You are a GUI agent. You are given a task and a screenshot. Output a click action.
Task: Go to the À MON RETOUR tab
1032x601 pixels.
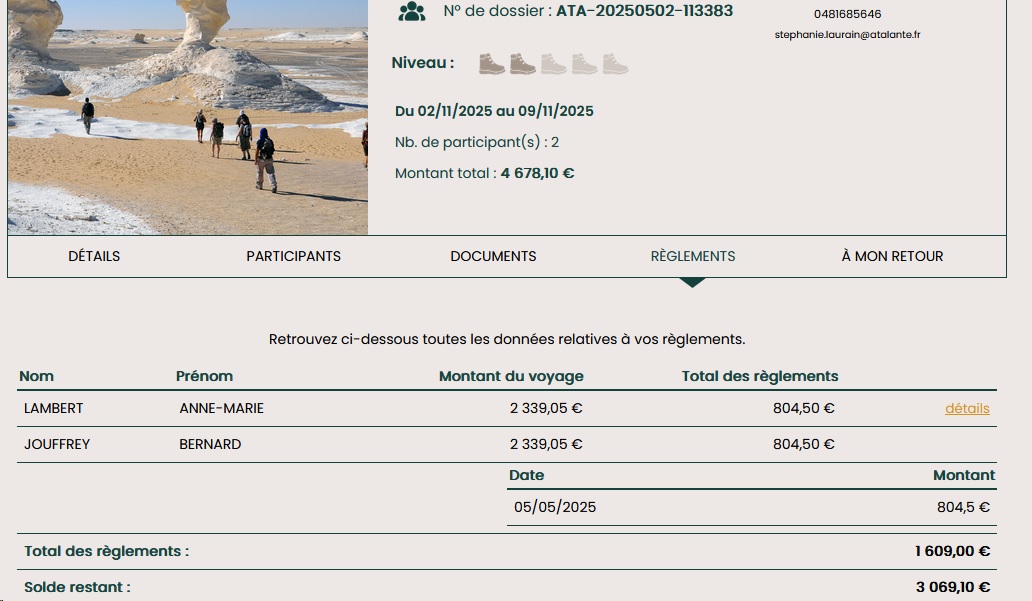(892, 256)
